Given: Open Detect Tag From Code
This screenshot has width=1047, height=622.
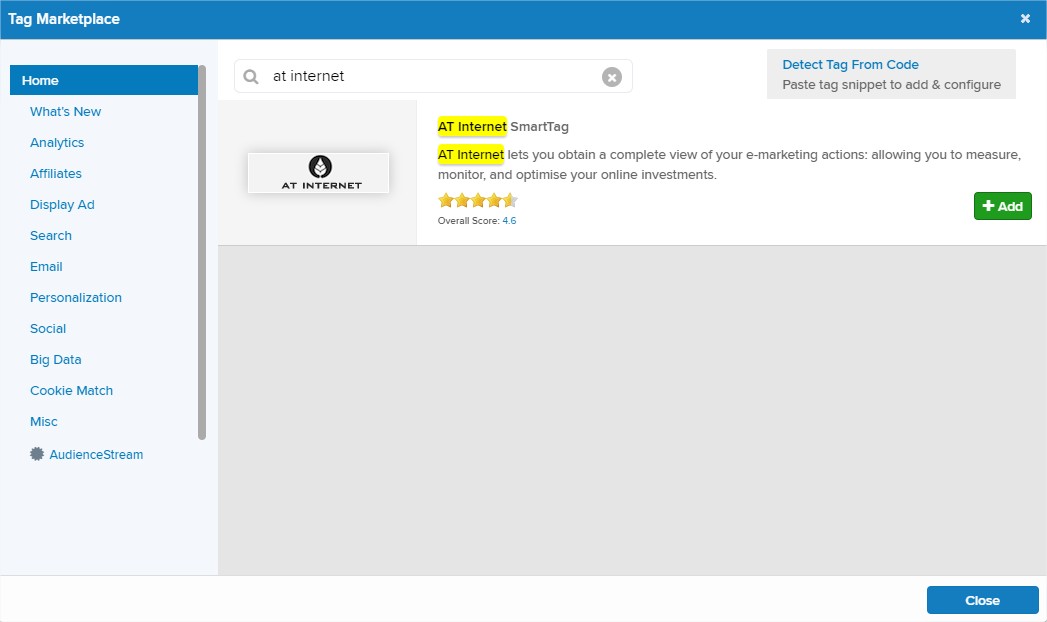Looking at the screenshot, I should pyautogui.click(x=850, y=65).
